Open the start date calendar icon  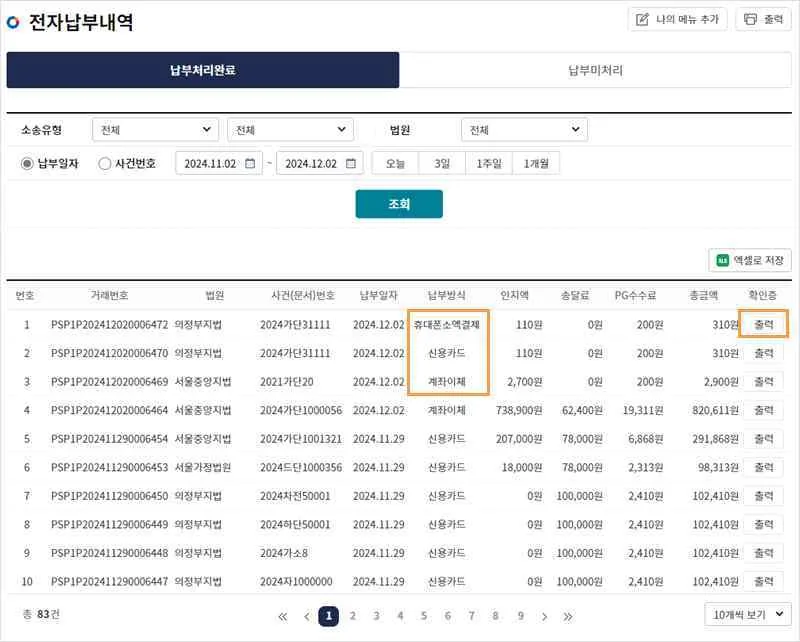(x=250, y=163)
